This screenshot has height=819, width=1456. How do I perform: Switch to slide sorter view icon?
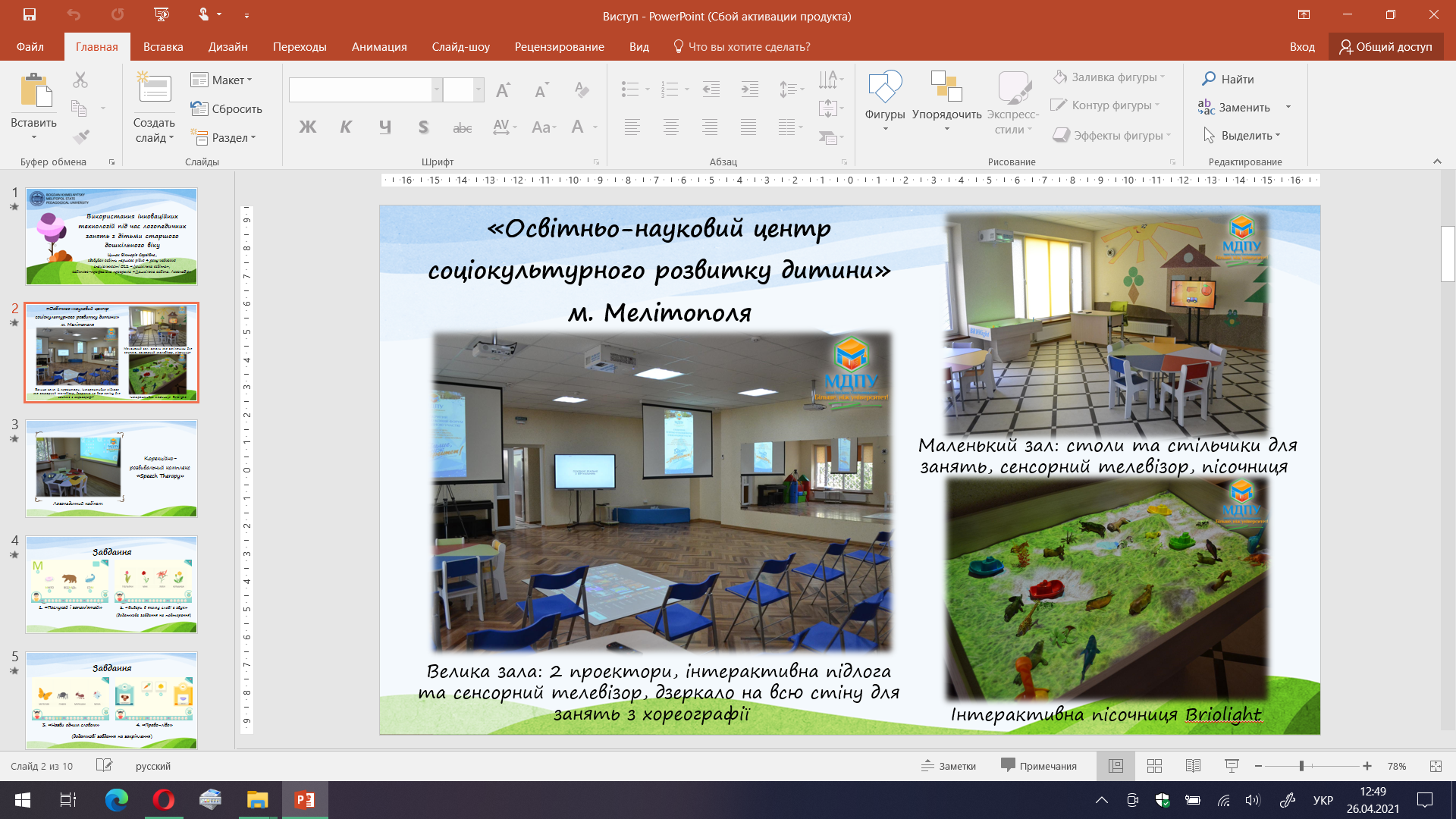(1154, 766)
